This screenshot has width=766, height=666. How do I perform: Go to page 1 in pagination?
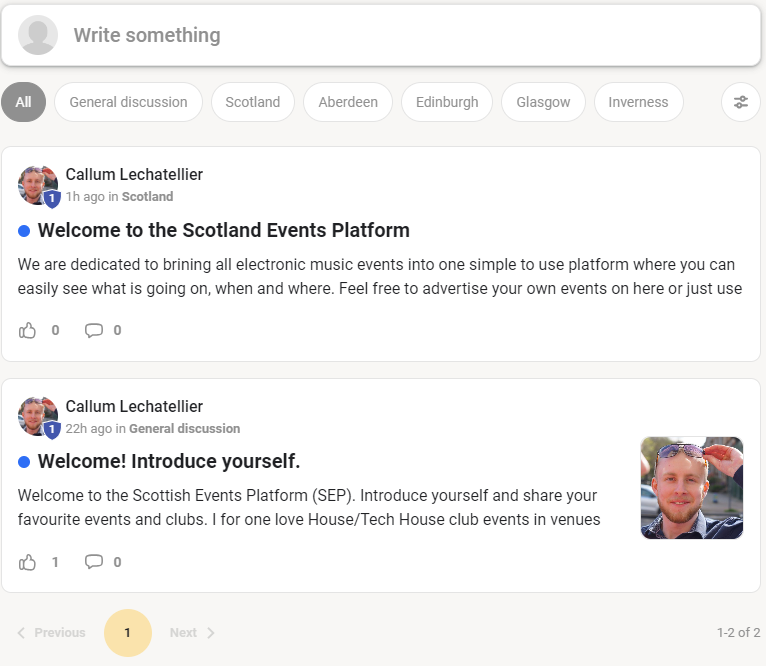pos(127,633)
